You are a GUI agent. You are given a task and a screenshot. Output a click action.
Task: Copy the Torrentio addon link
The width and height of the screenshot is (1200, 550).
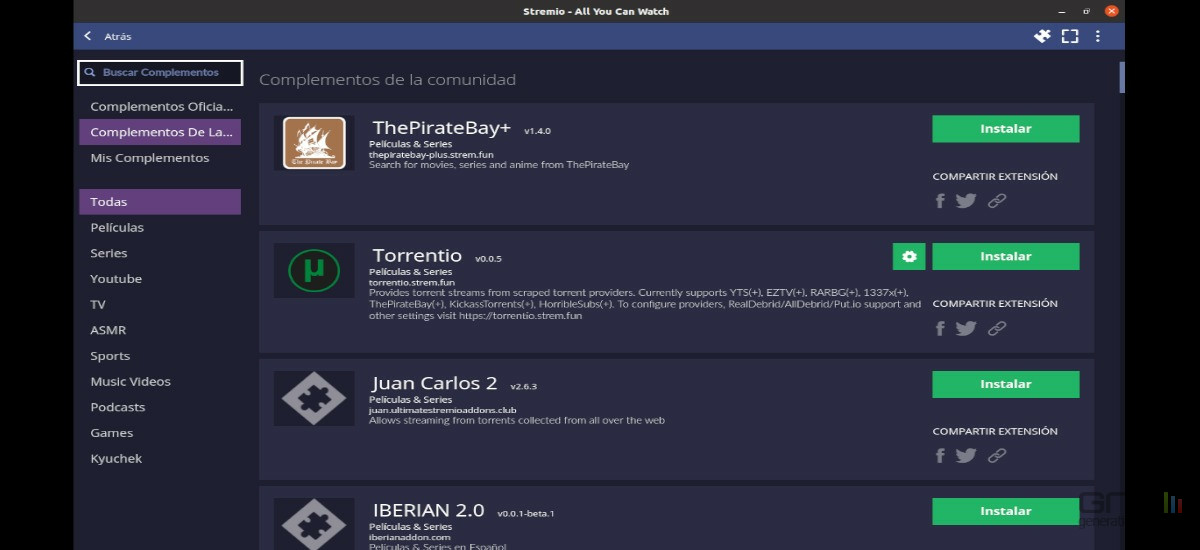pyautogui.click(x=997, y=328)
